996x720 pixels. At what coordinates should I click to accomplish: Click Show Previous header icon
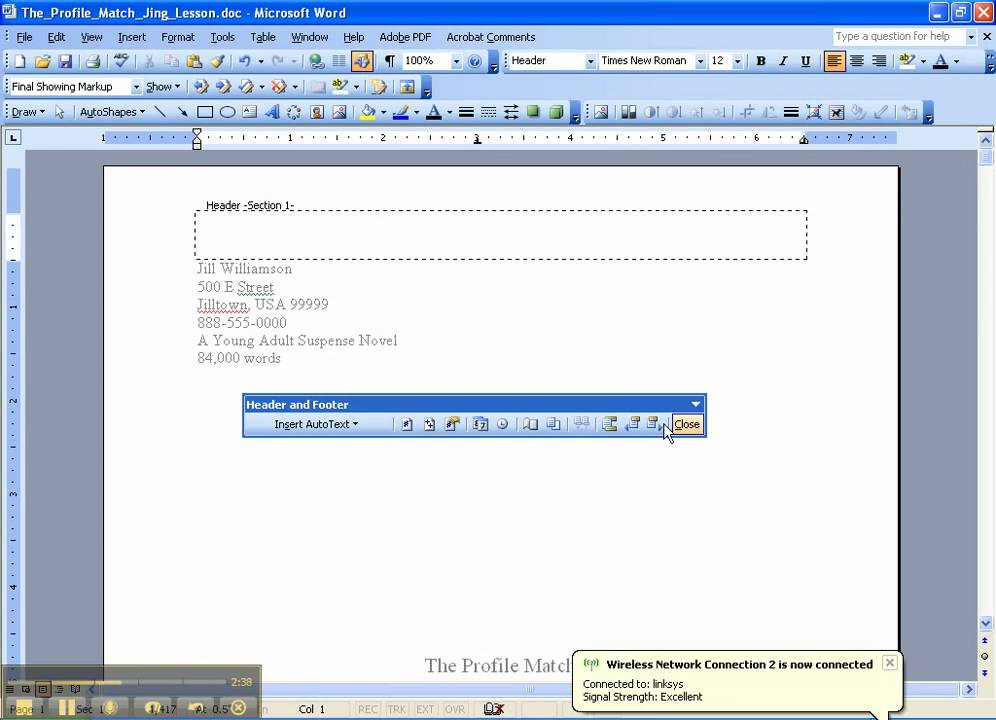633,425
